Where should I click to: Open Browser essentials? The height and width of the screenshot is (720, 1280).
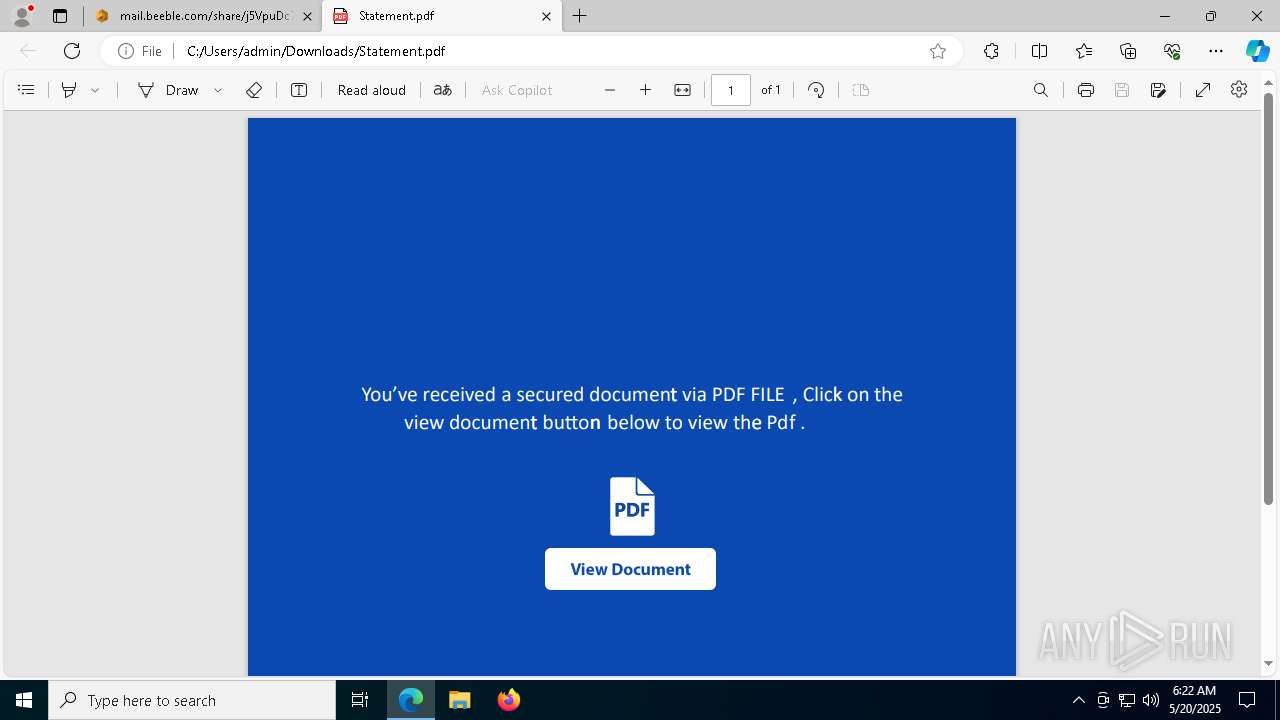(x=1172, y=51)
